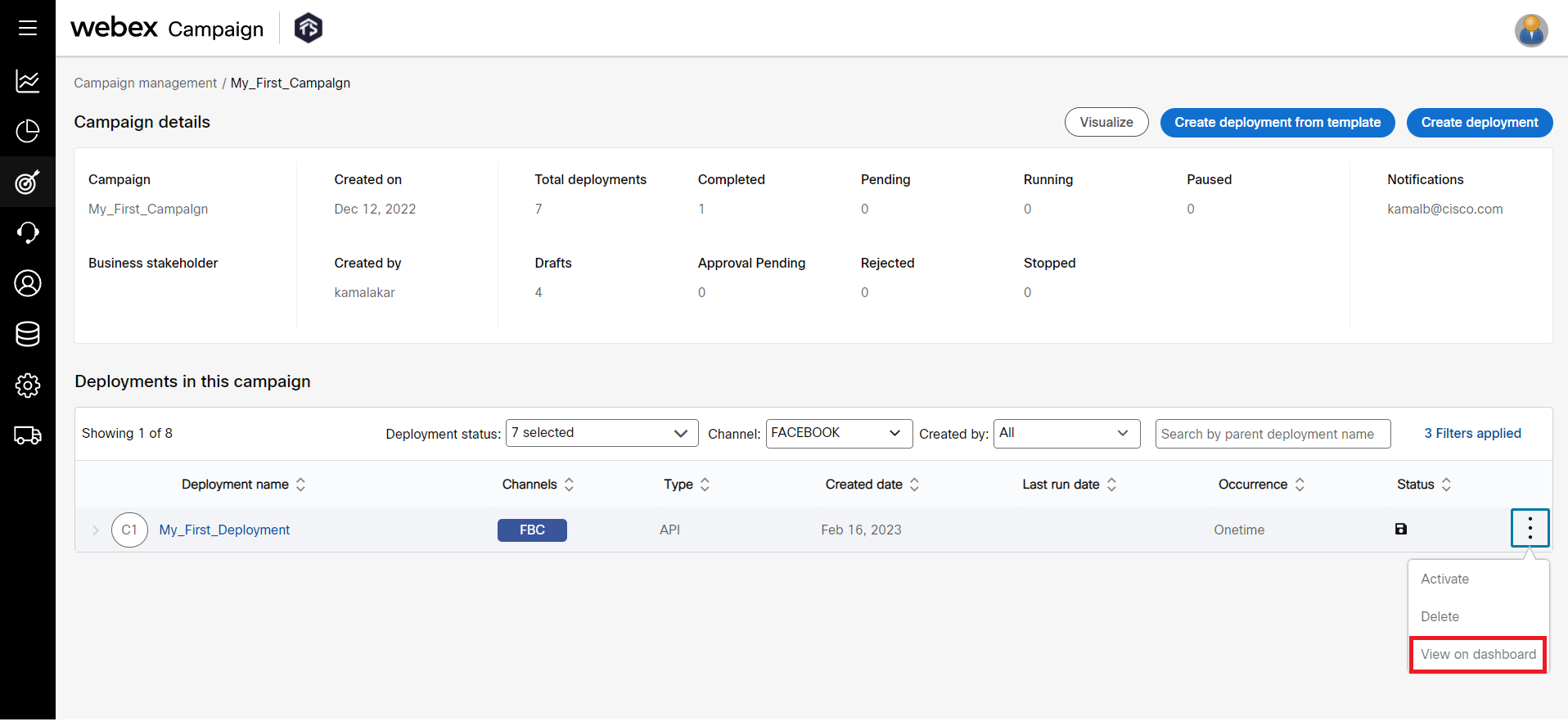Open the campaign target sidebar icon
The height and width of the screenshot is (726, 1568).
[x=28, y=182]
